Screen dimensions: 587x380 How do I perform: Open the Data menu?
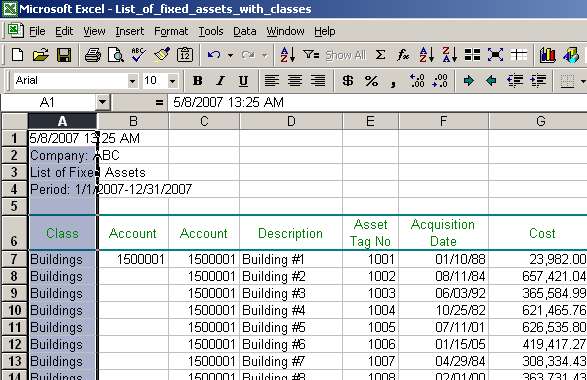[244, 31]
